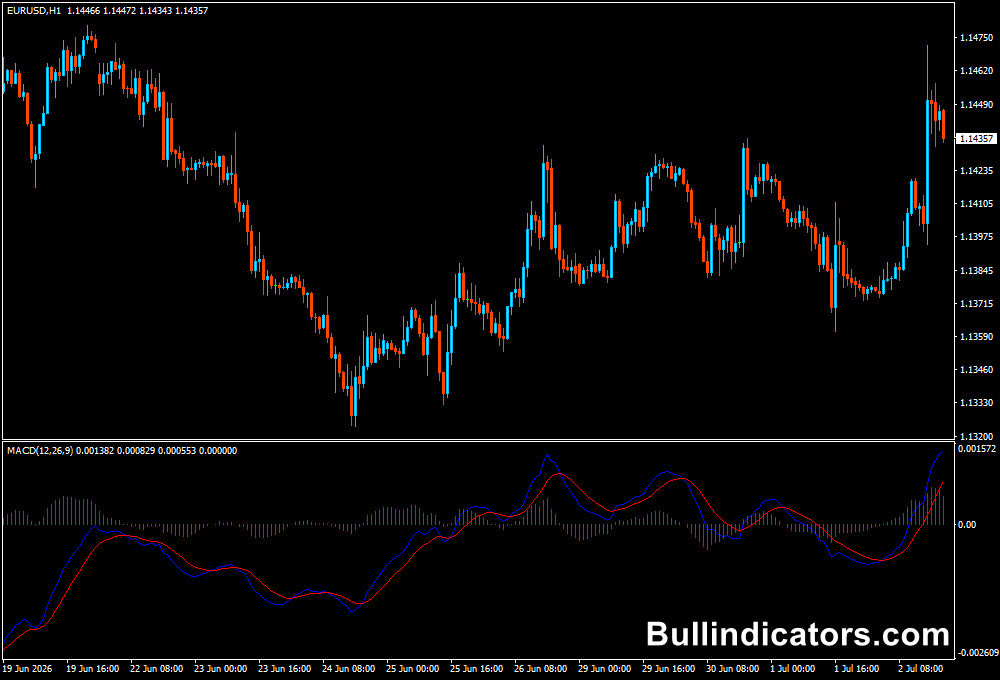Click the 19 Jun 2026 date label
This screenshot has height=680, width=1000.
pyautogui.click(x=27, y=669)
